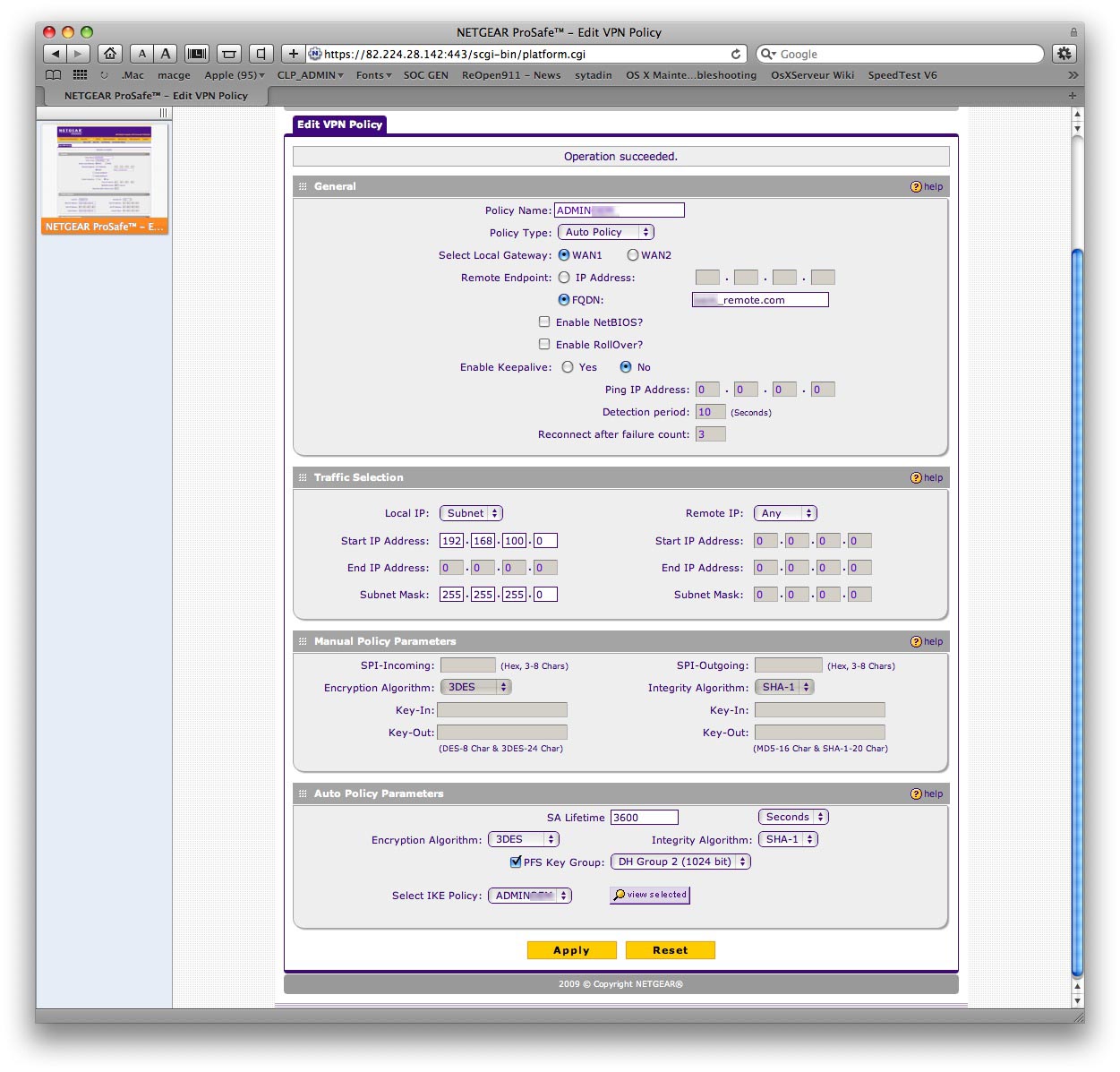Change the SA Lifetime unit from Seconds

(x=793, y=817)
